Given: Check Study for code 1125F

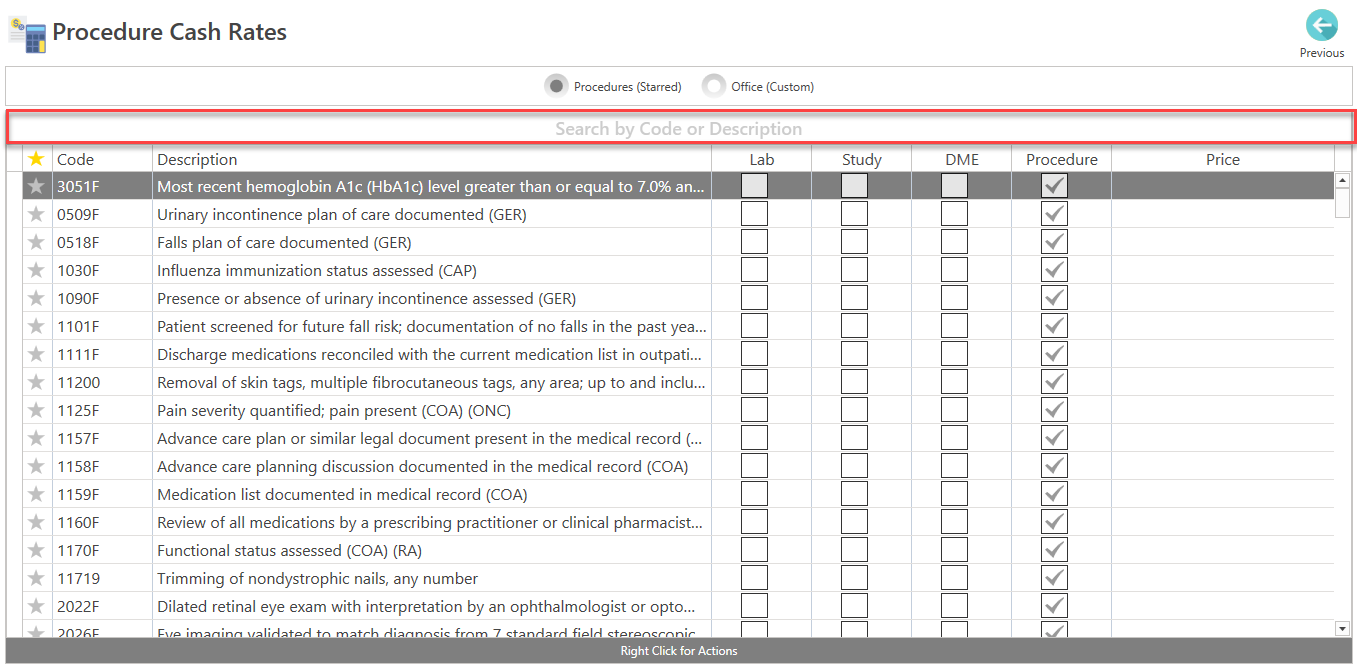Looking at the screenshot, I should (854, 410).
